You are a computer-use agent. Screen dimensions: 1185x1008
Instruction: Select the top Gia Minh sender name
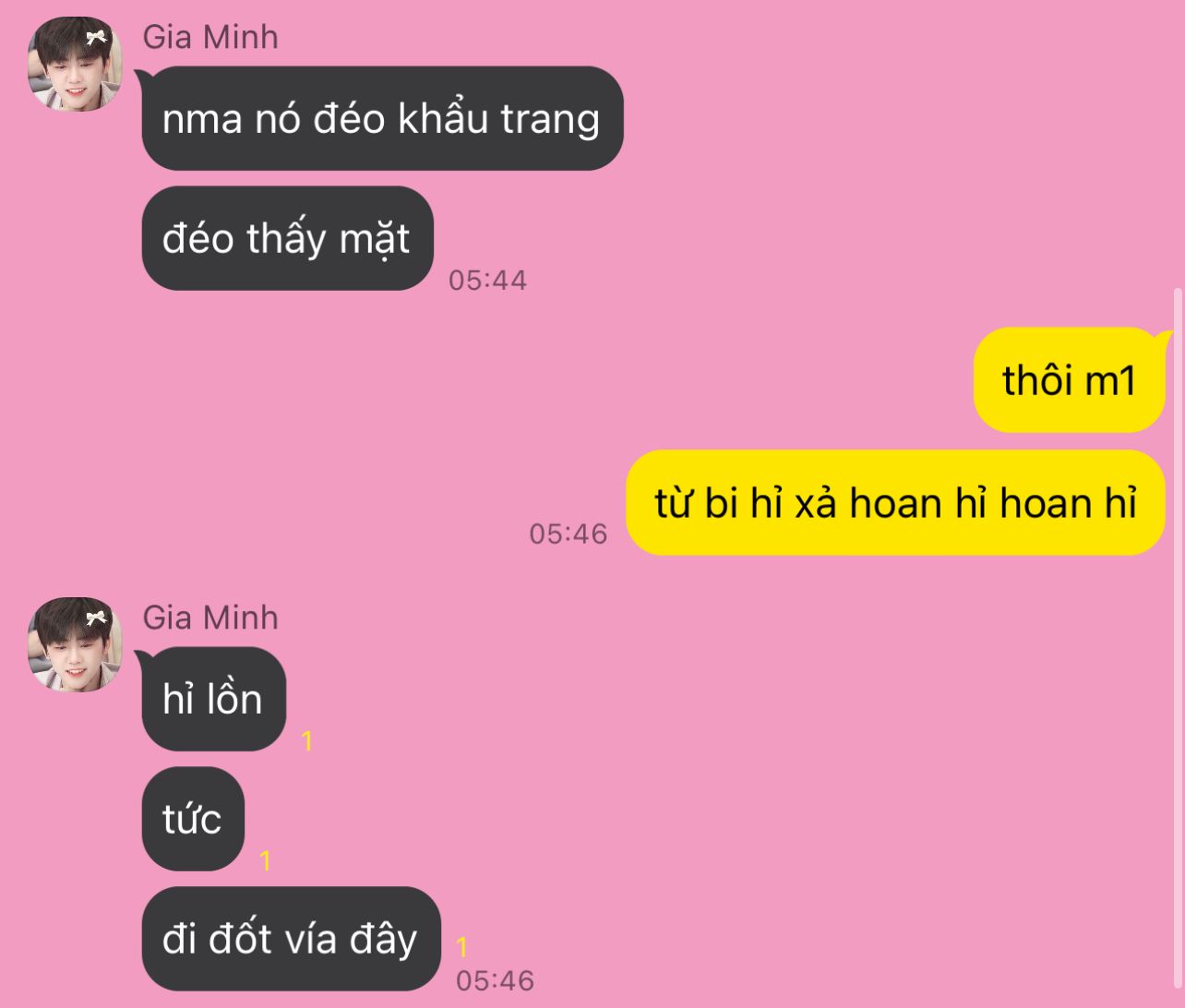[x=210, y=37]
